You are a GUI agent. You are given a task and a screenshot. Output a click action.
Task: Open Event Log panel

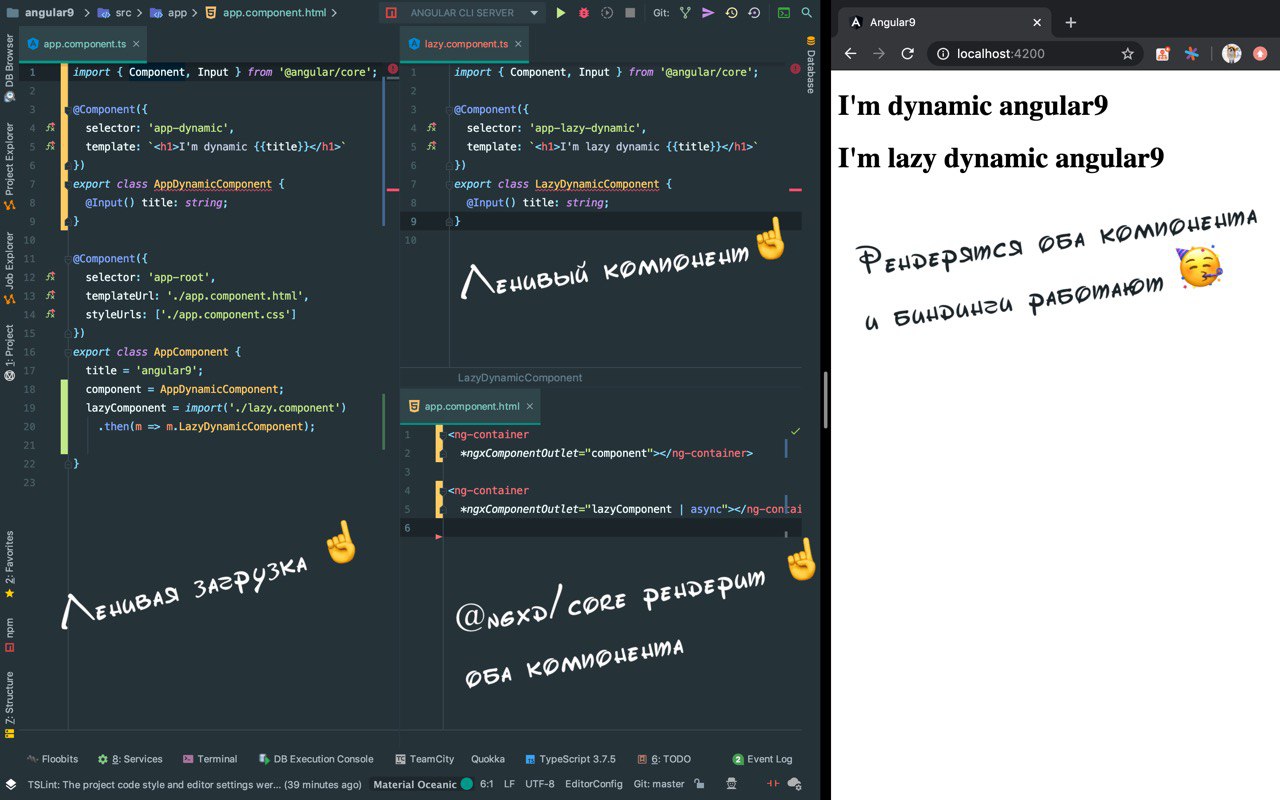pyautogui.click(x=762, y=759)
